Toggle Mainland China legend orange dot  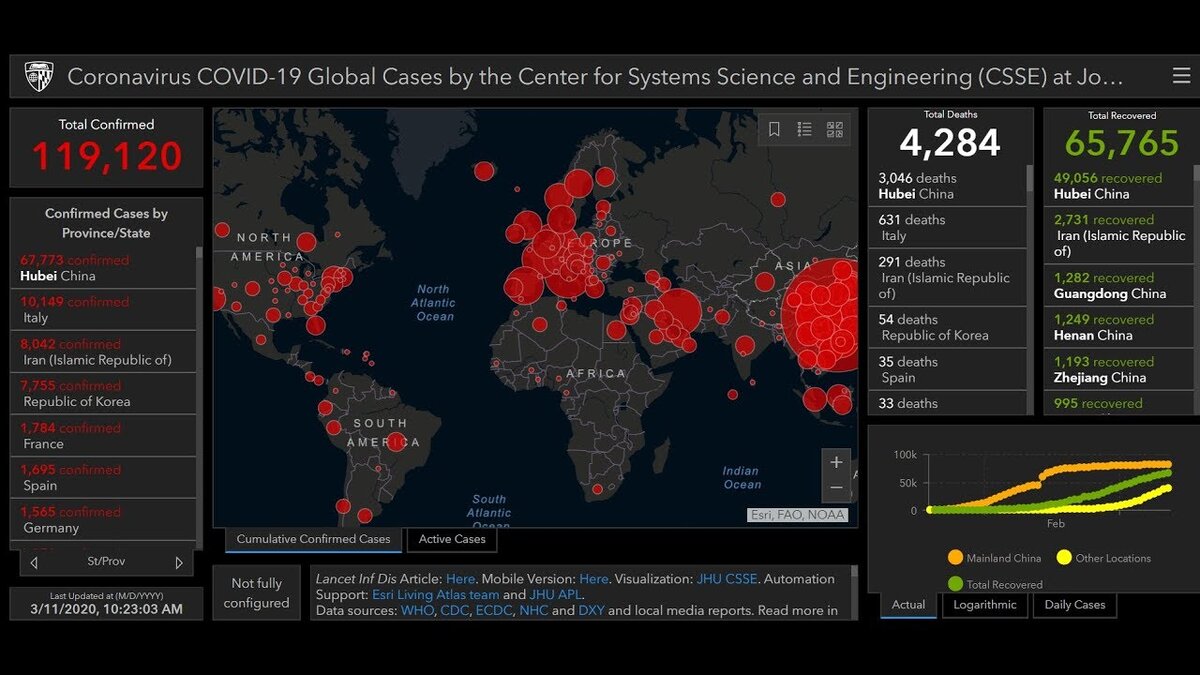pyautogui.click(x=955, y=558)
